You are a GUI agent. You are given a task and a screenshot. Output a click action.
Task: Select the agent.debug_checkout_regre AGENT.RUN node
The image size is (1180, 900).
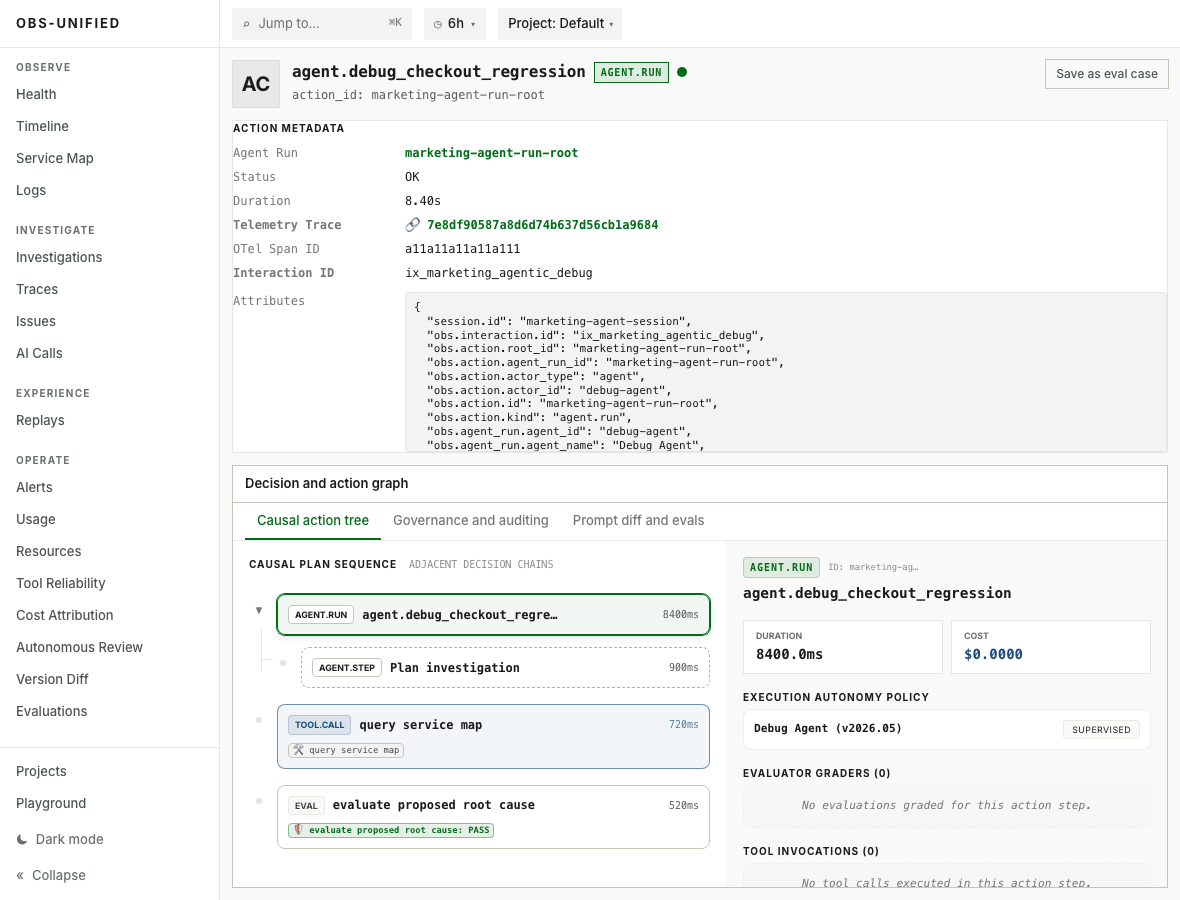[x=493, y=615]
